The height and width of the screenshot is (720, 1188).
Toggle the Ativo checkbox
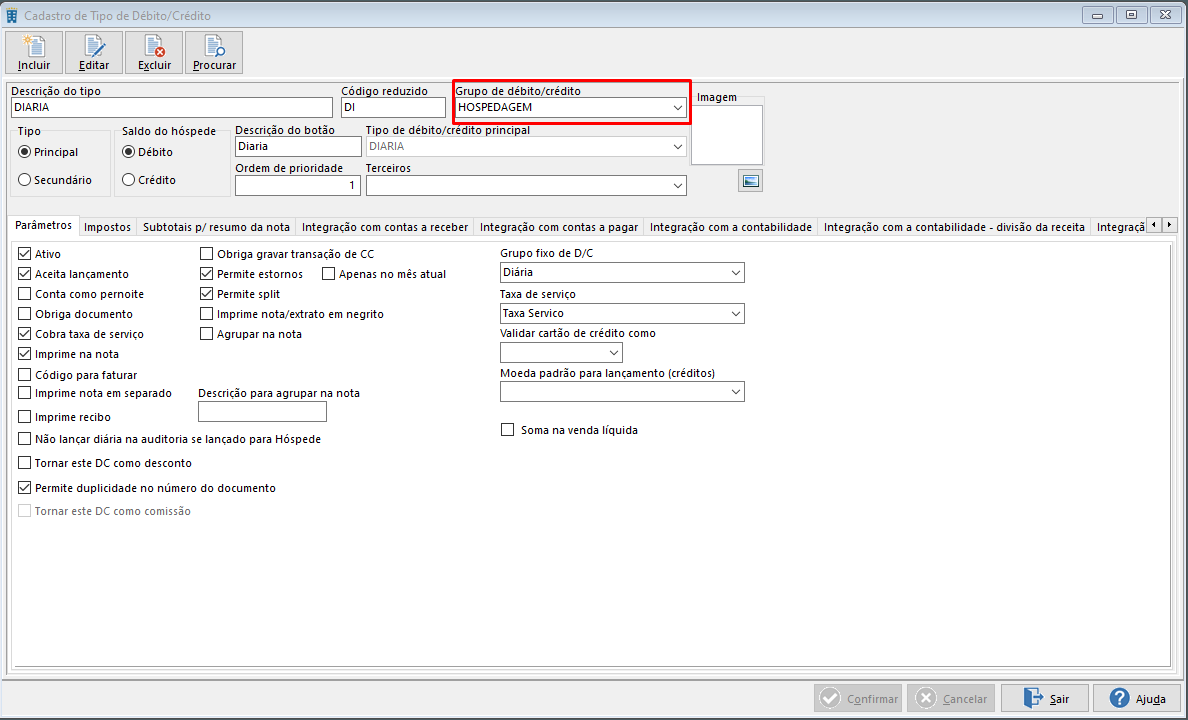point(25,254)
